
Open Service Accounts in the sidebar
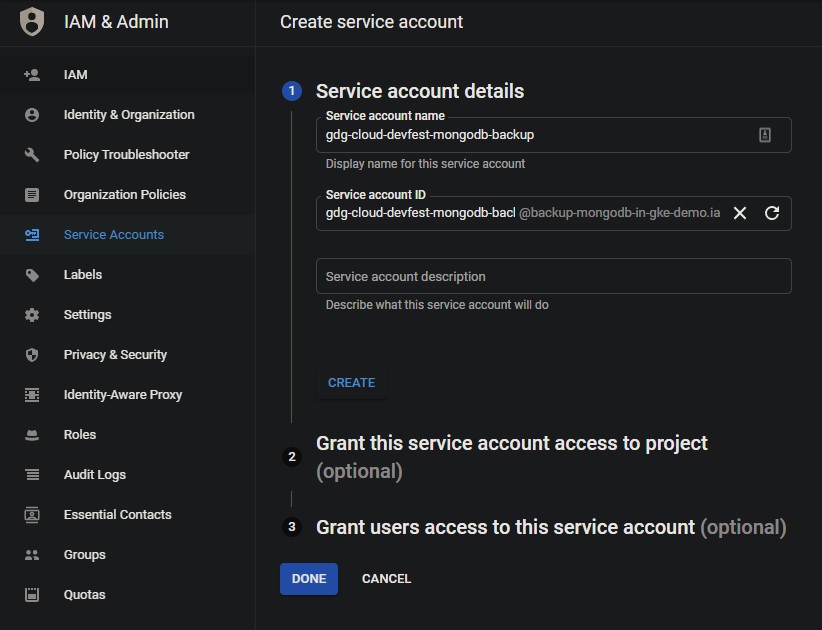click(x=113, y=235)
